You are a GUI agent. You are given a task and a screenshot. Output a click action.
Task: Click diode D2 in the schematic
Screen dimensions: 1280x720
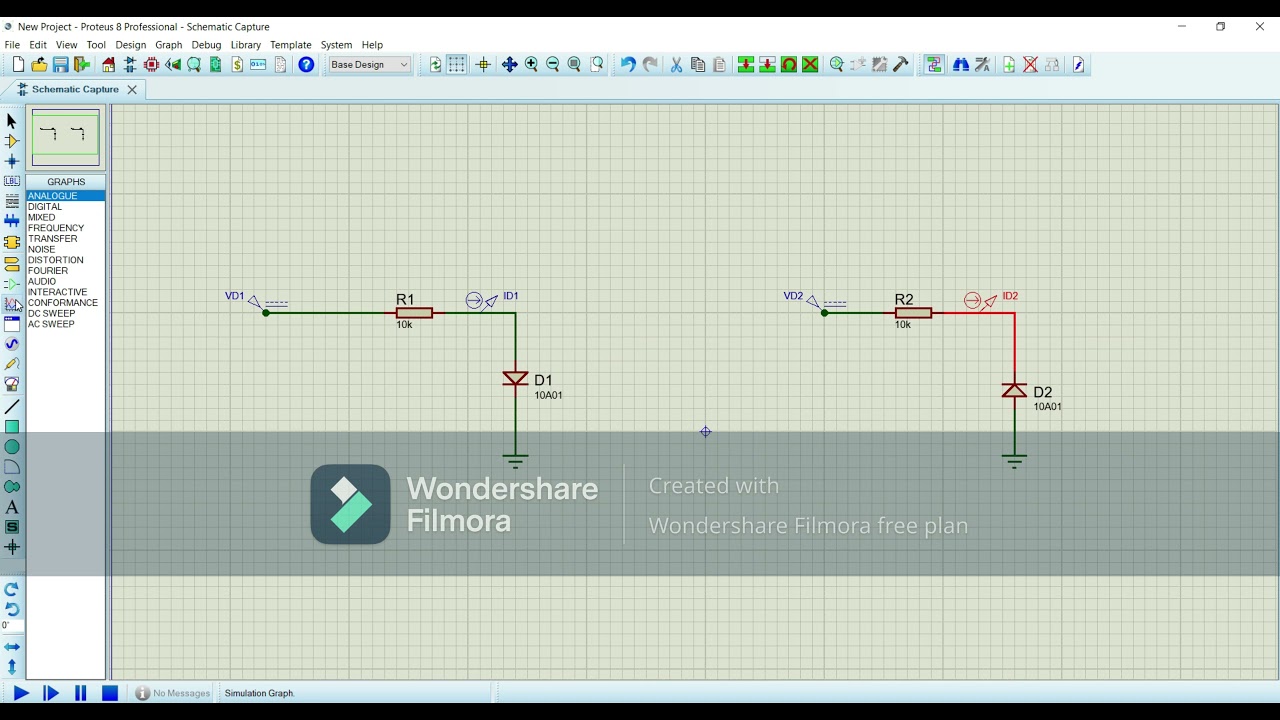[1014, 390]
